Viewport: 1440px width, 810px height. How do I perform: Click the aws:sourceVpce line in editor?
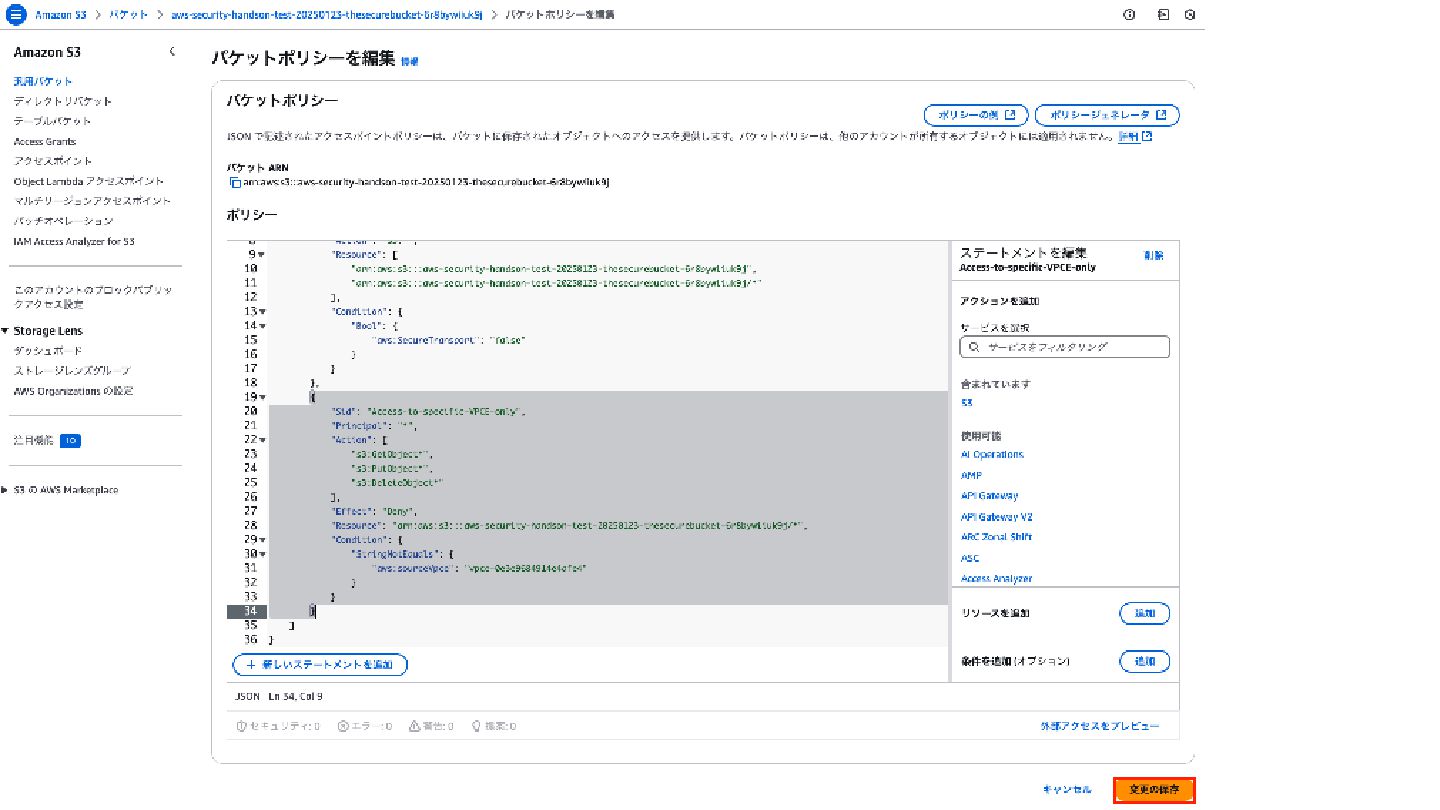pyautogui.click(x=478, y=567)
